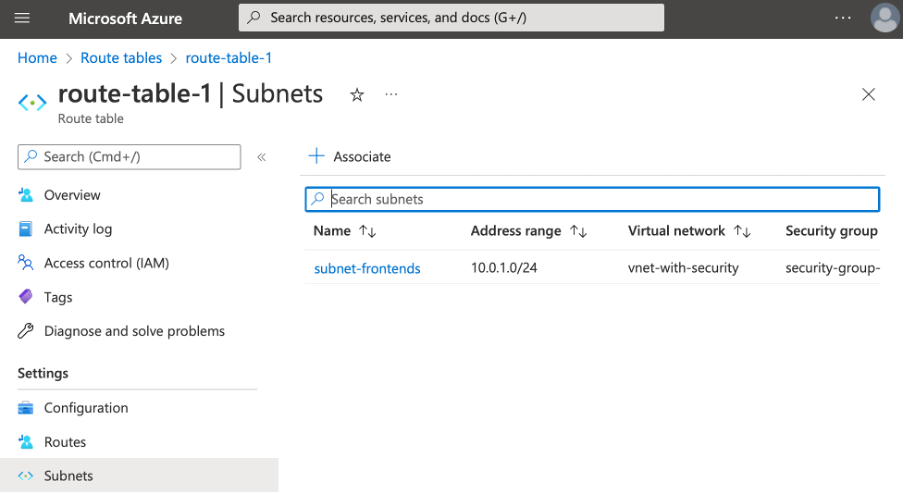Screen dimensions: 904x494
Task: Focus the Search subnets field
Action: pyautogui.click(x=592, y=199)
